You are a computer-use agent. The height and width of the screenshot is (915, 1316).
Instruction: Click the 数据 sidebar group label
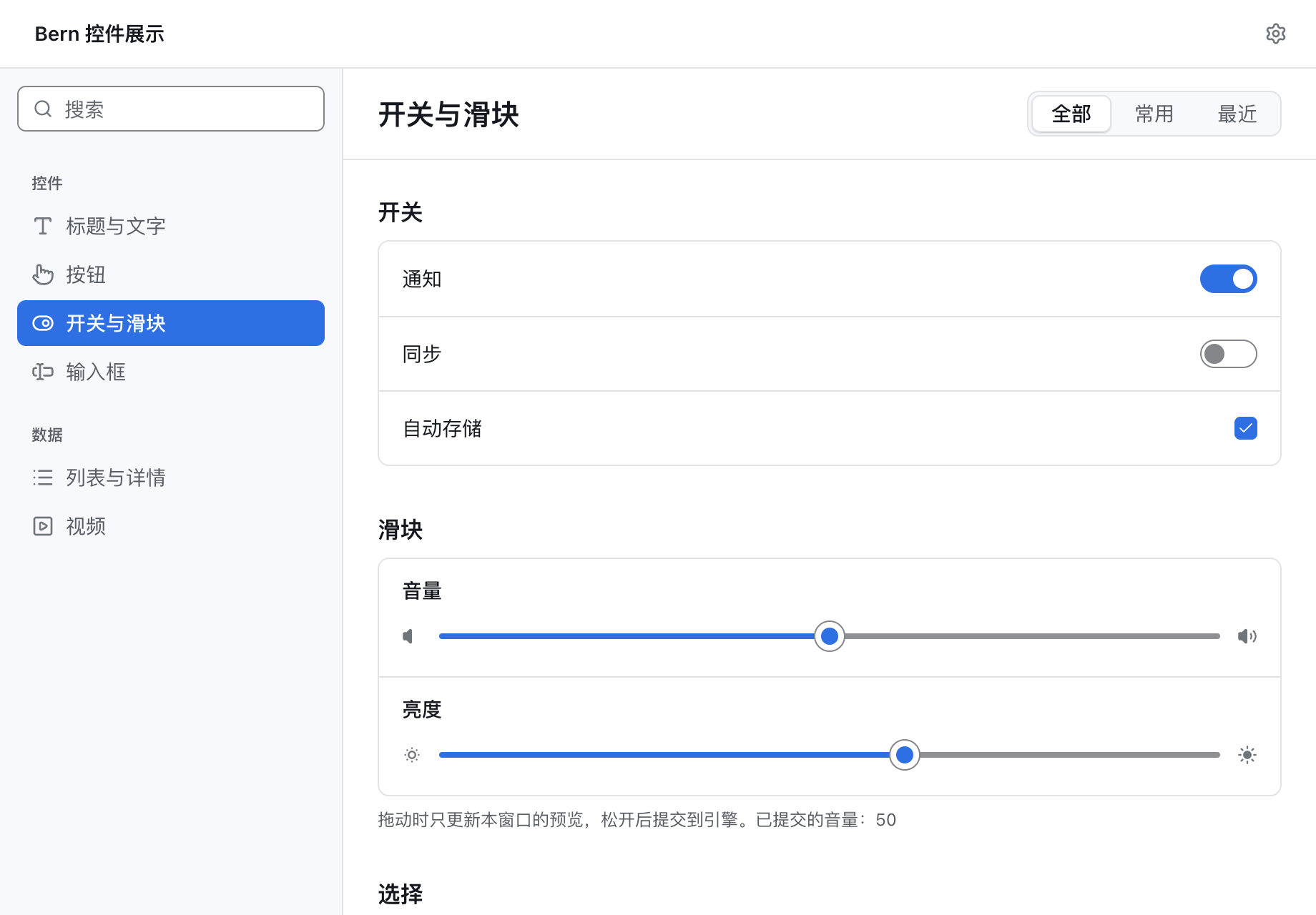(x=47, y=435)
